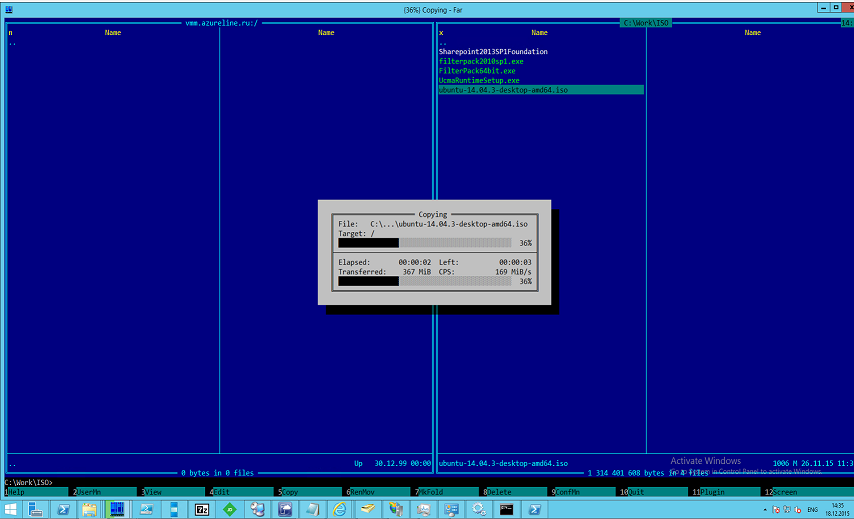Click the Elapsed time value 00:00:02
Viewport: 854px width, 519px height.
click(414, 262)
